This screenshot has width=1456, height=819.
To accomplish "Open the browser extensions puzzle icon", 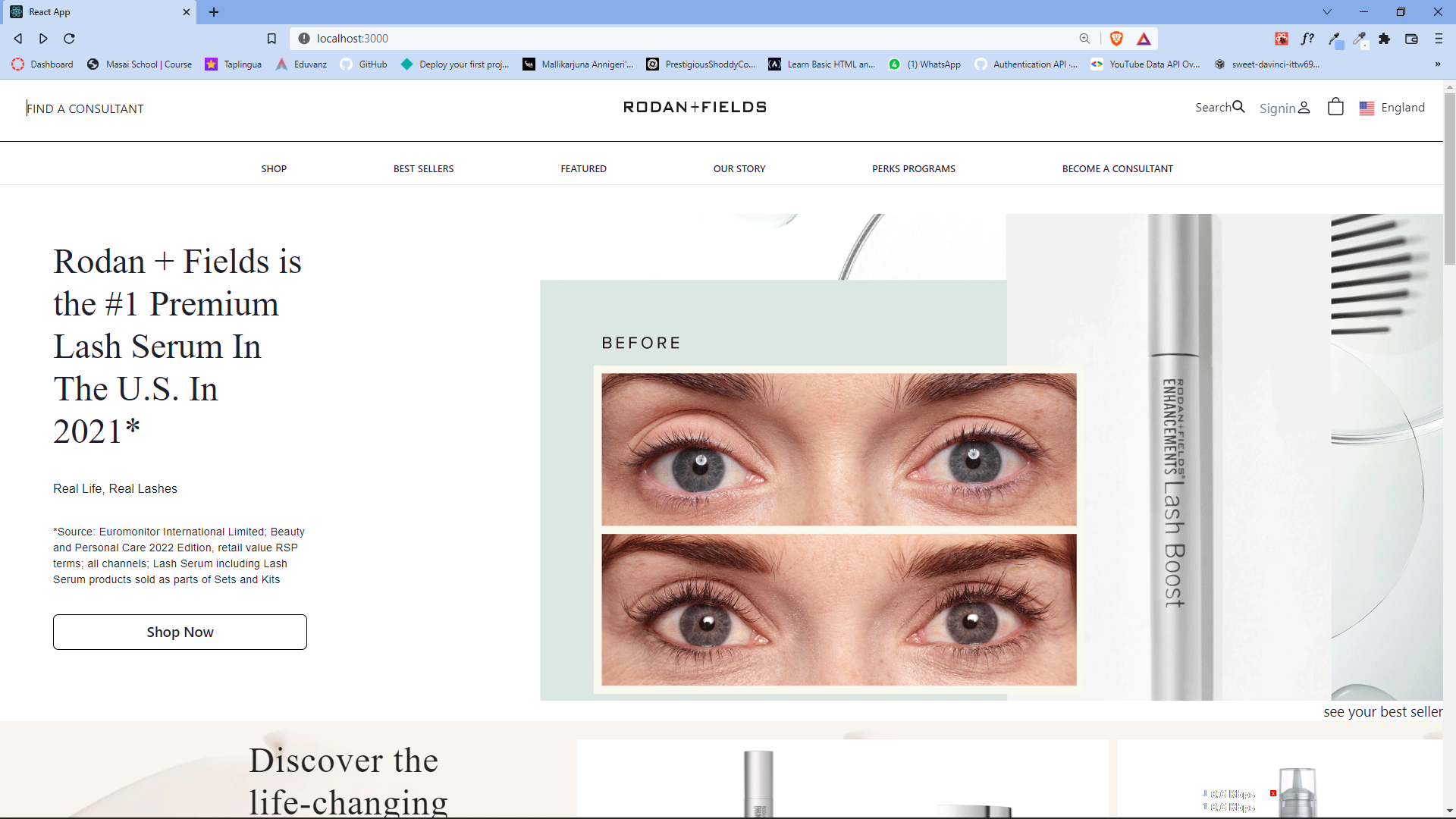I will click(1385, 39).
